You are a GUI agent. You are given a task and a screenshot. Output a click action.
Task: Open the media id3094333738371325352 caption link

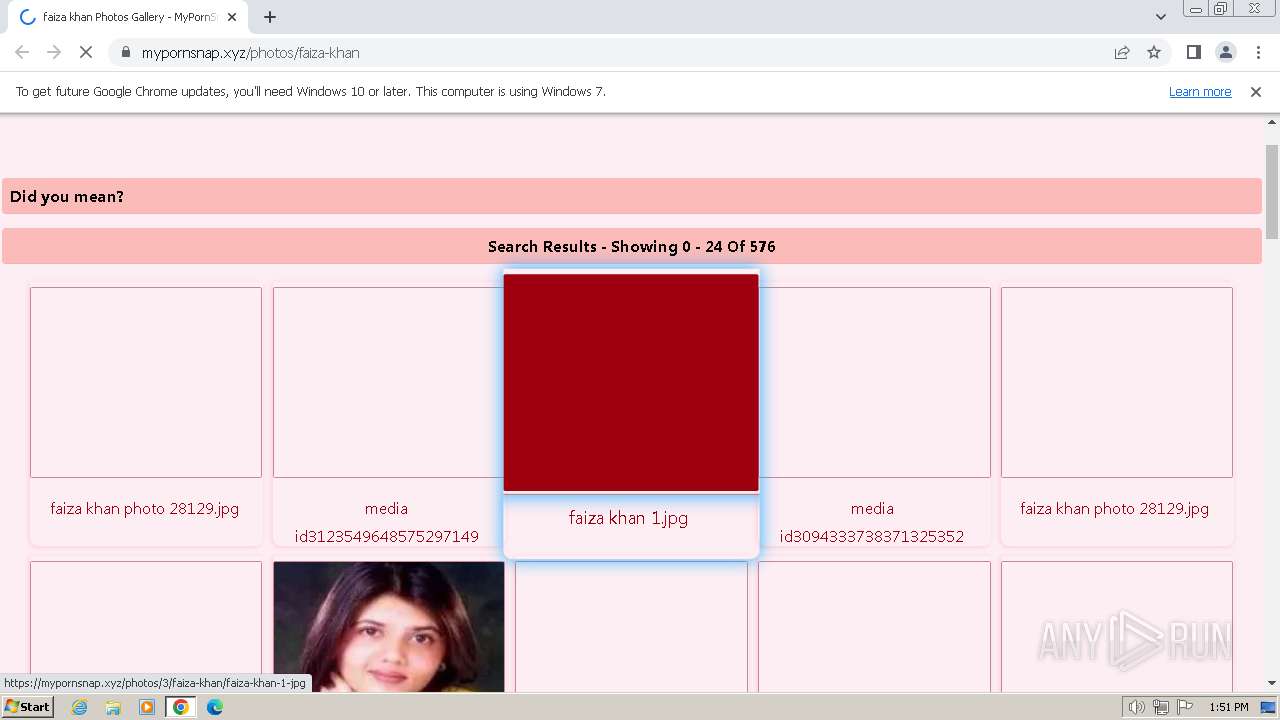point(872,522)
